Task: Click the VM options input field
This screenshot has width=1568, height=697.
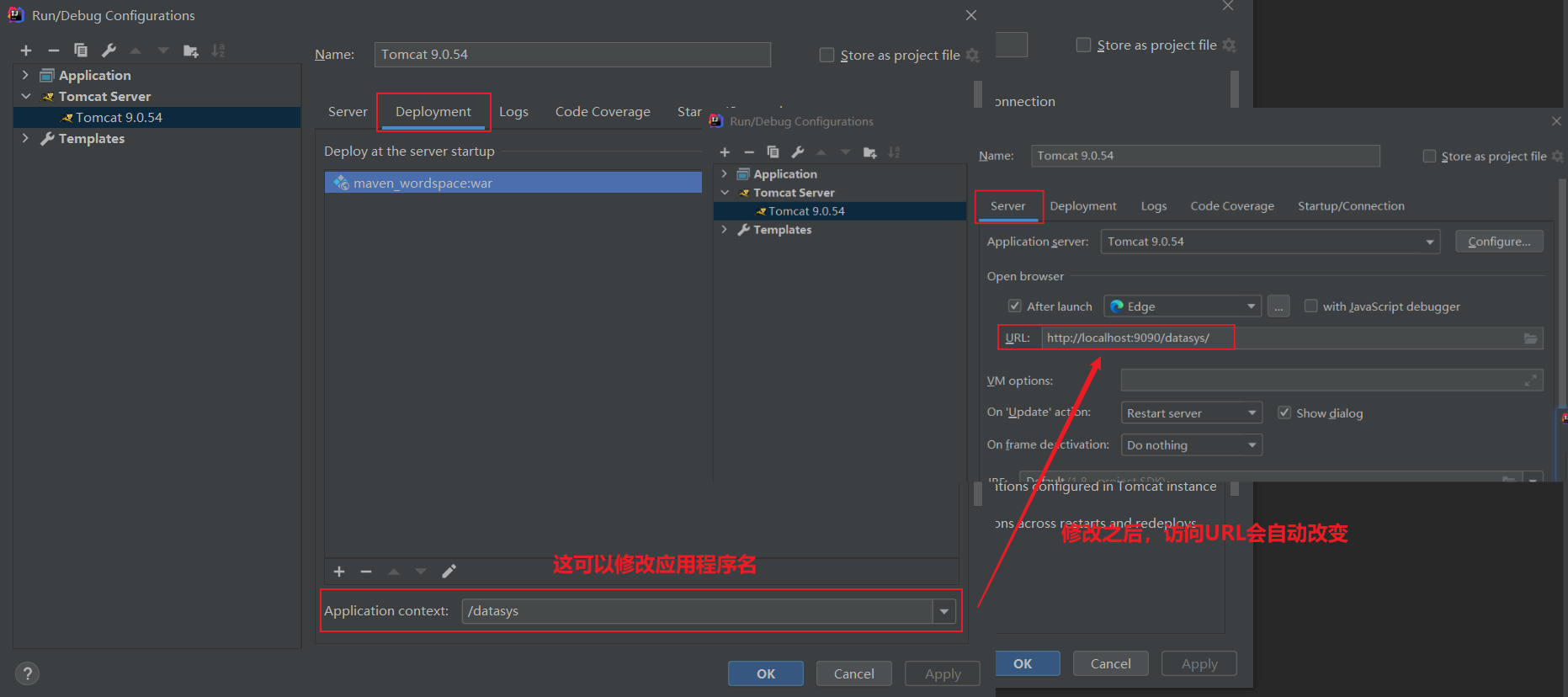Action: [1331, 380]
